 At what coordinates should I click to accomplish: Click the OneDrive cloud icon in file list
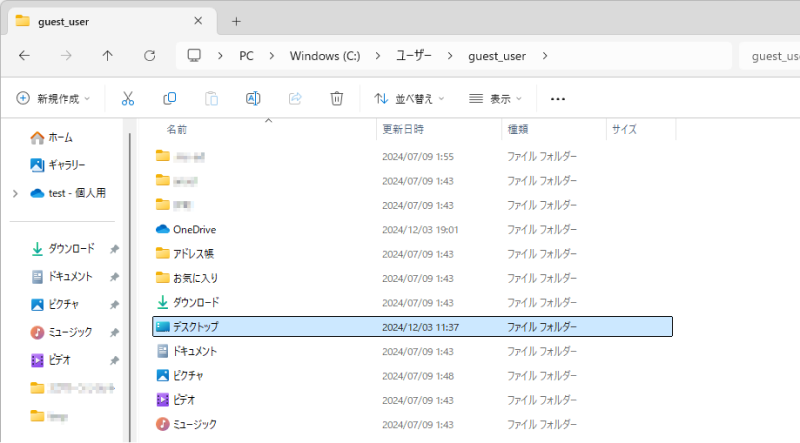(162, 229)
